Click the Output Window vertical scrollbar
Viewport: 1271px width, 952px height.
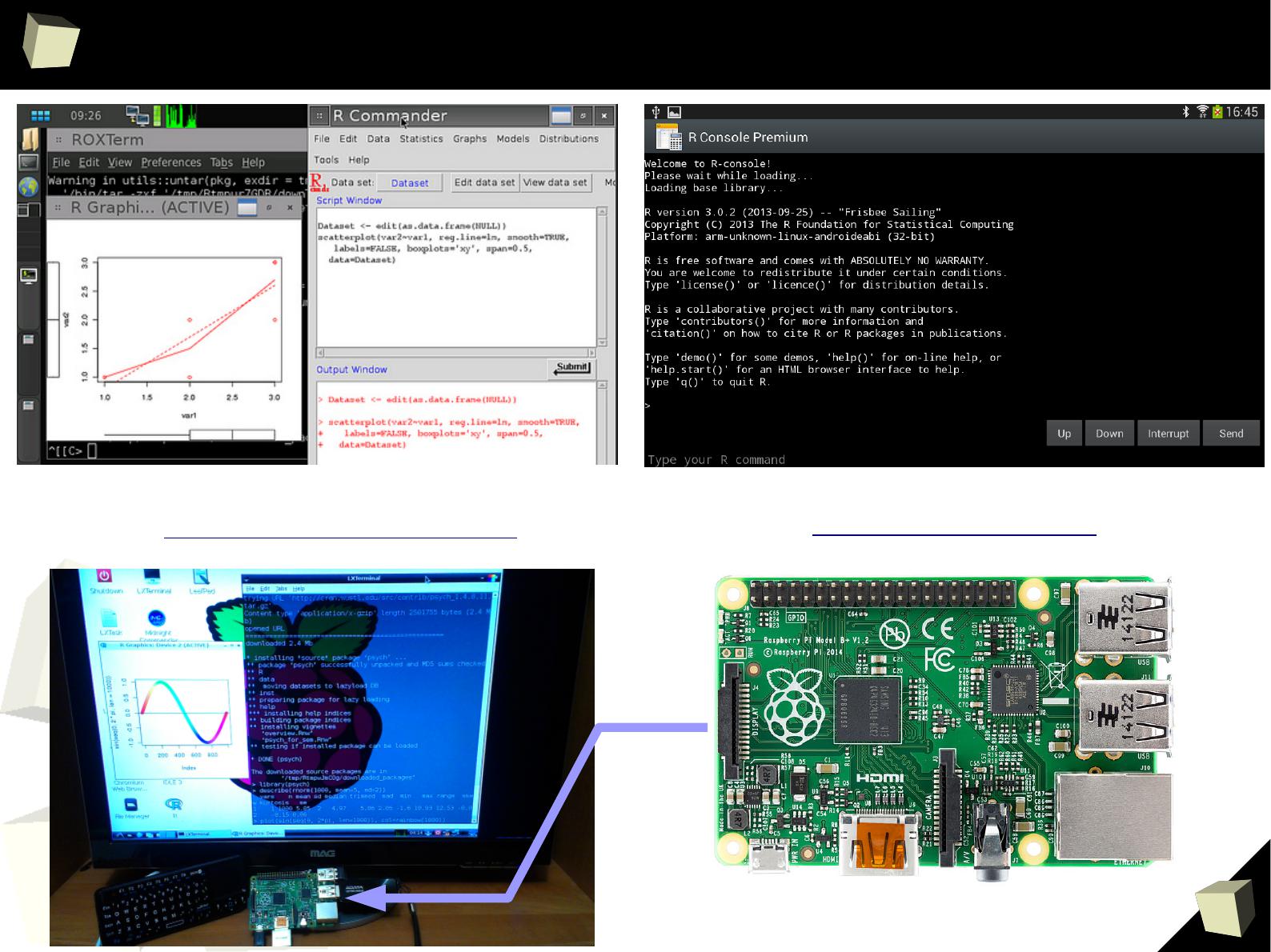coord(602,424)
